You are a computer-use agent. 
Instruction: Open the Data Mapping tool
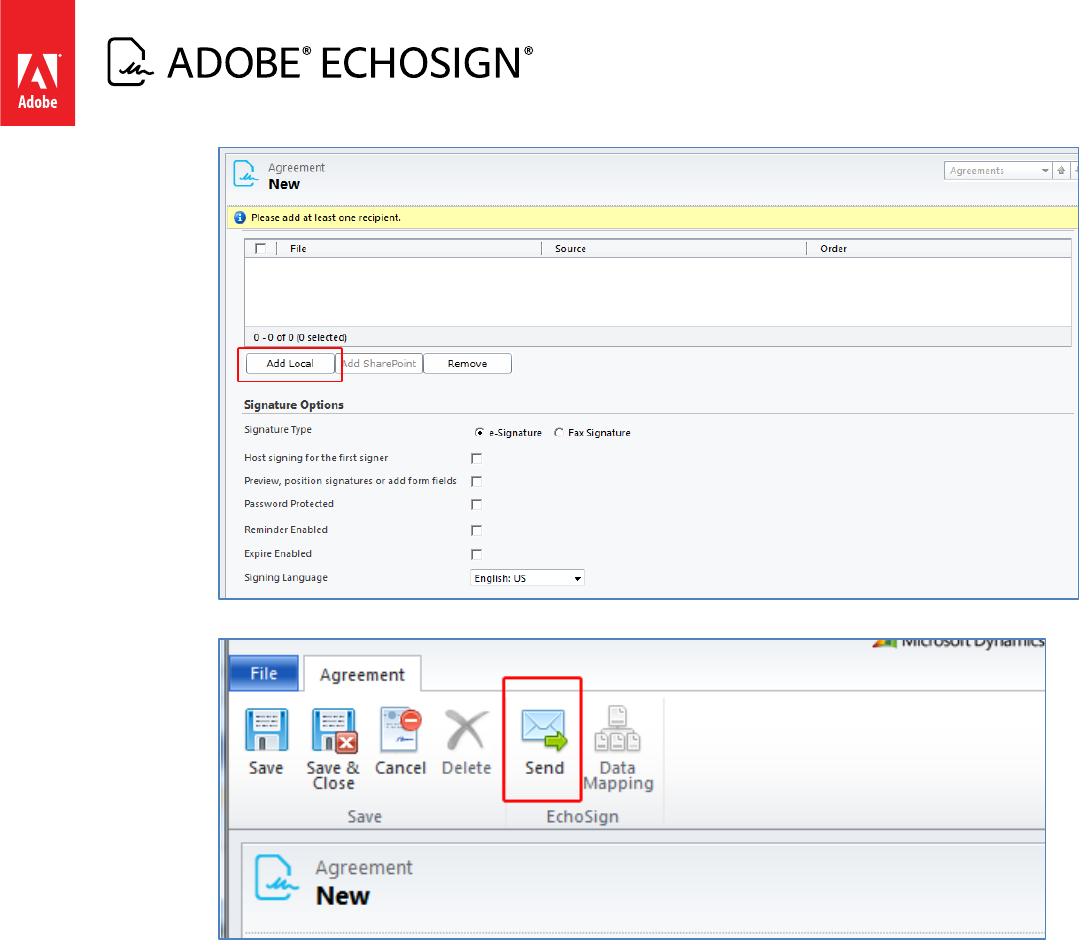617,748
